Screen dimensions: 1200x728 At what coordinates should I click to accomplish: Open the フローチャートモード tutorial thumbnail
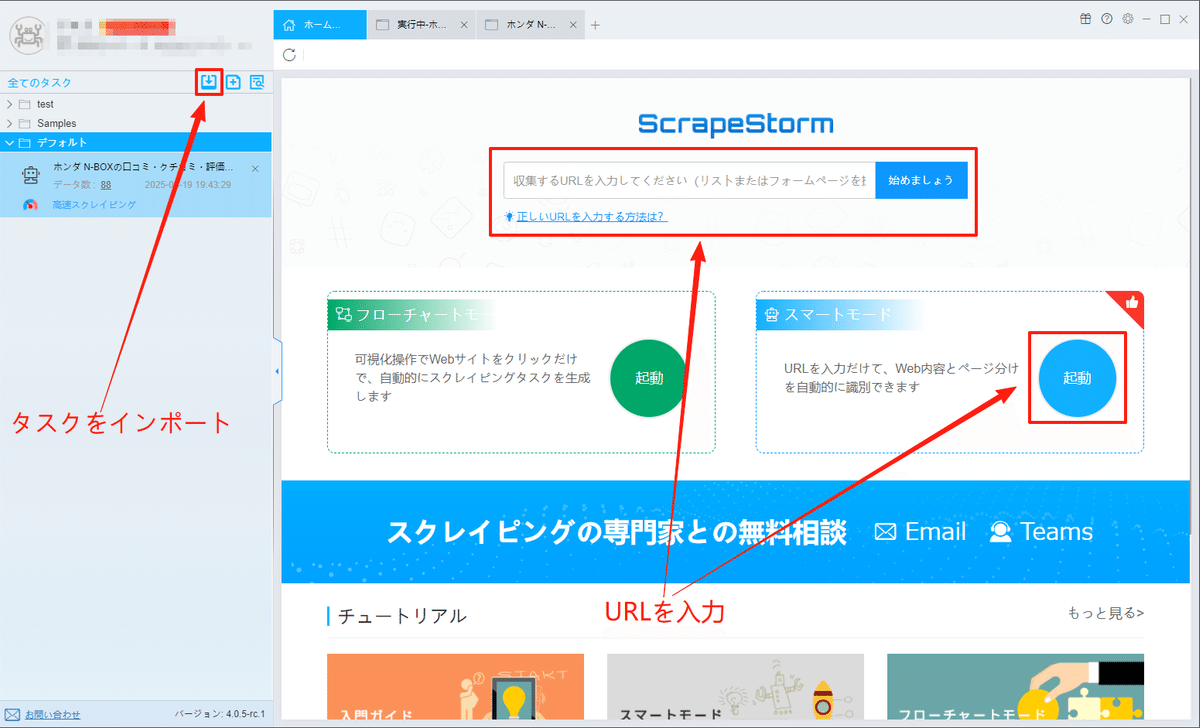[x=1015, y=686]
